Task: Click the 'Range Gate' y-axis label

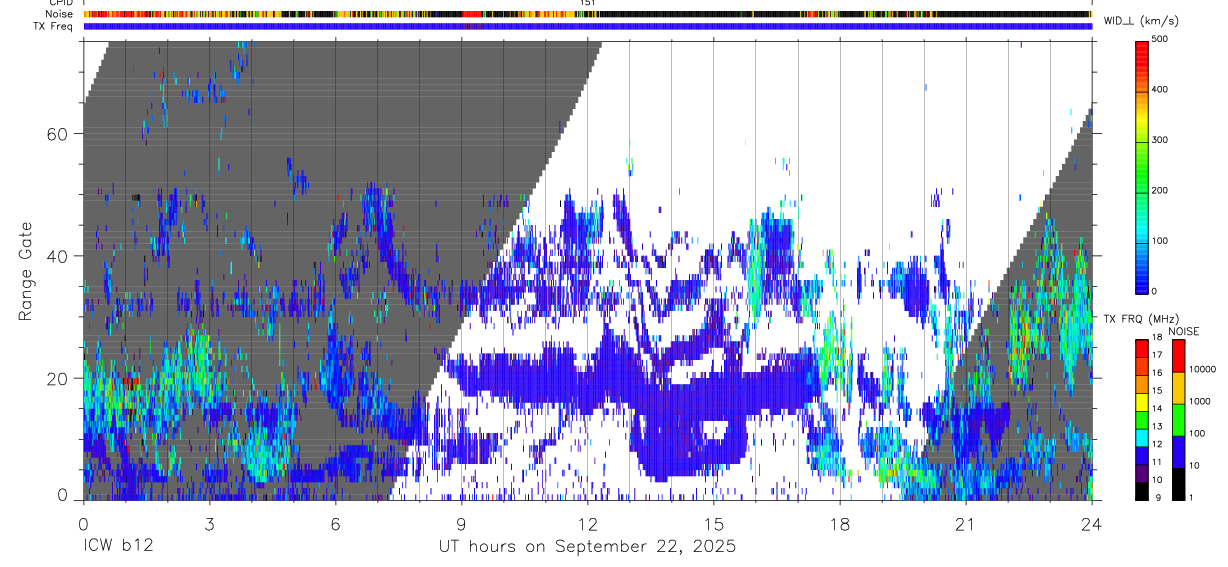Action: (x=25, y=270)
